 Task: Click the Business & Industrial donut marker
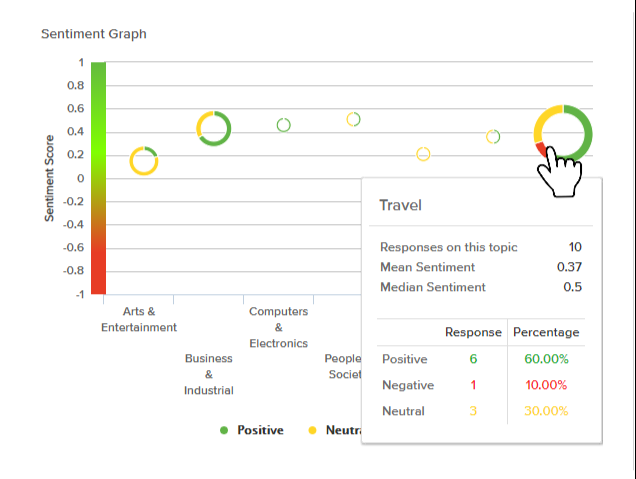coord(213,128)
